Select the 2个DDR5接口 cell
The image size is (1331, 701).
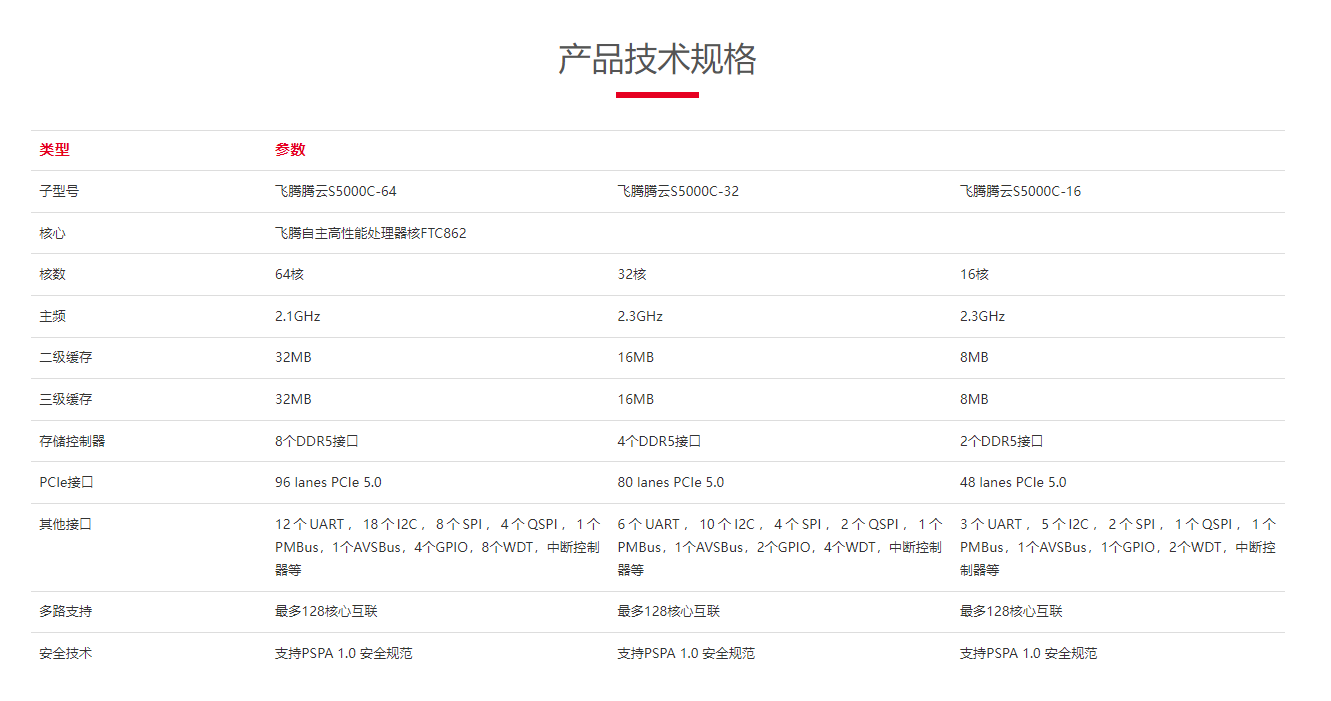(1001, 441)
